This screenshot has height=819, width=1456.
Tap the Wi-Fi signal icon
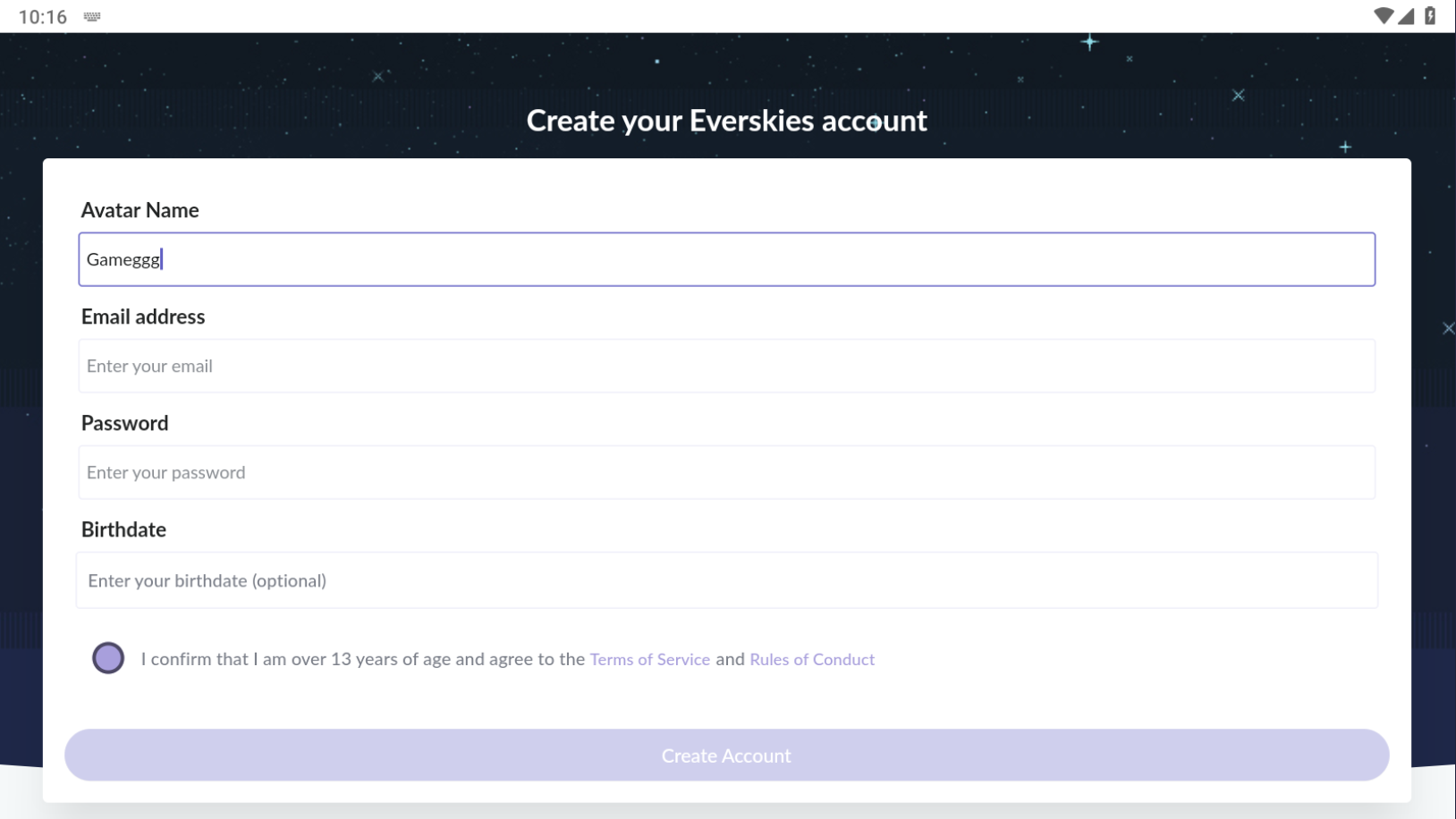coord(1383,16)
